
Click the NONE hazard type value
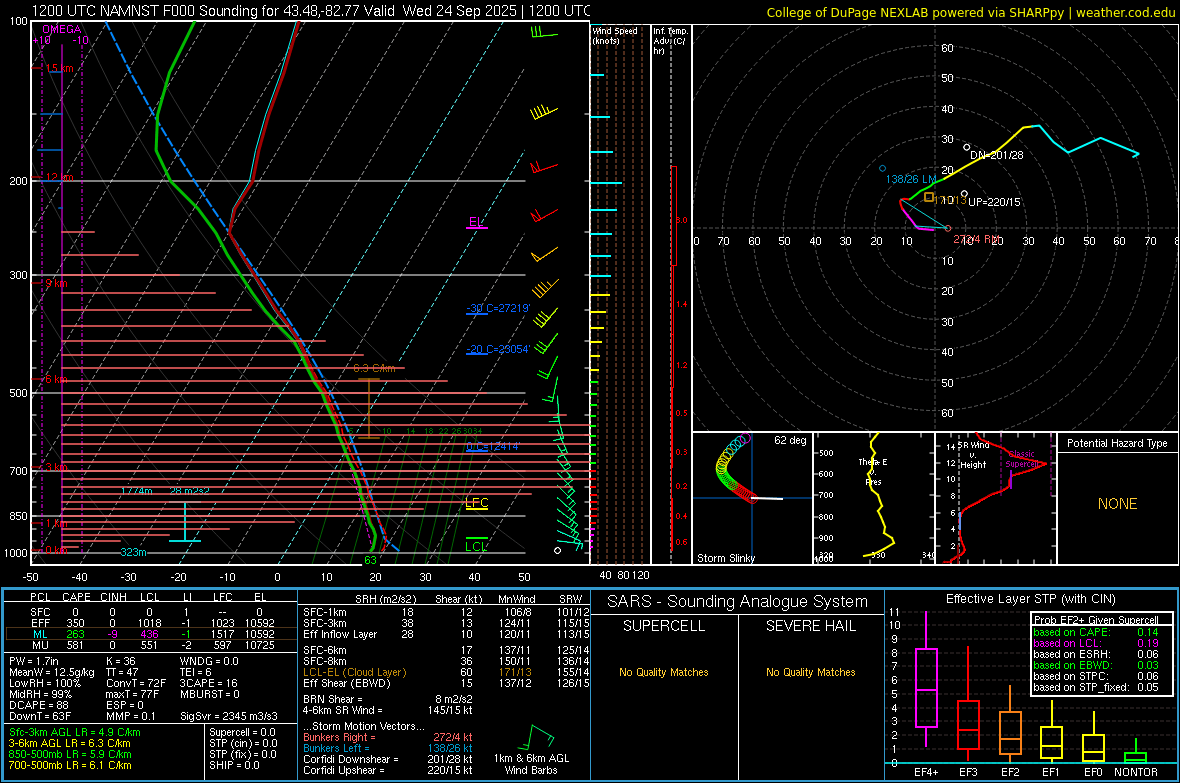(x=1118, y=504)
